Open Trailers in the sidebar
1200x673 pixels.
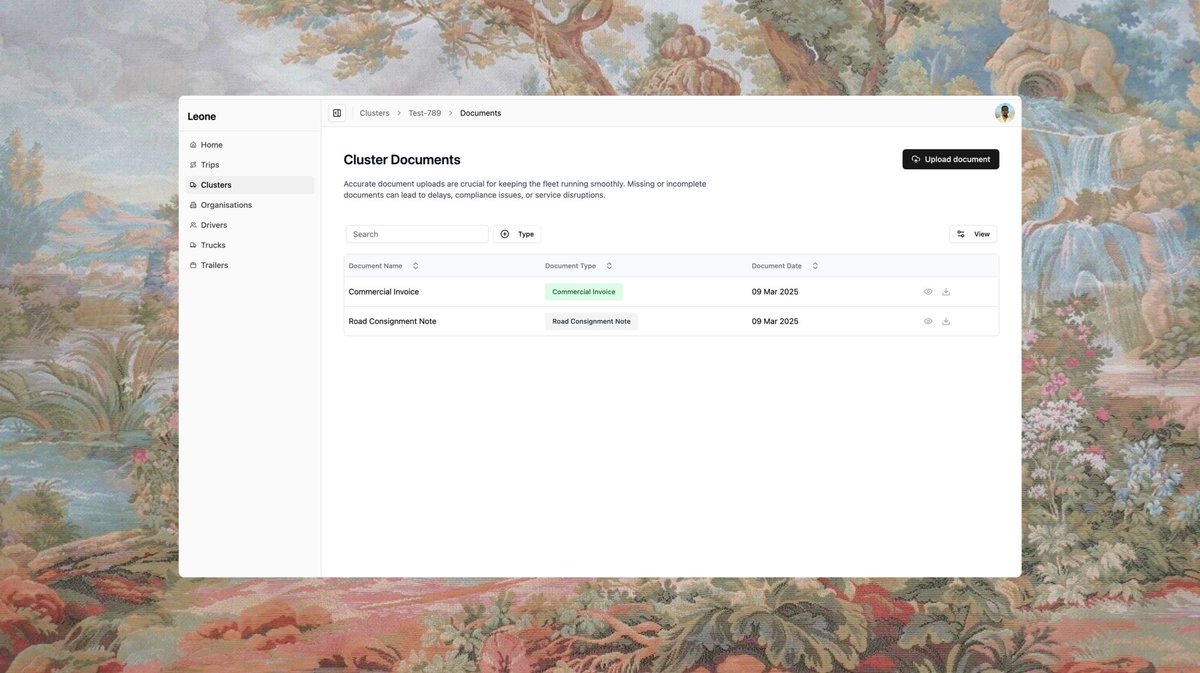coord(250,265)
